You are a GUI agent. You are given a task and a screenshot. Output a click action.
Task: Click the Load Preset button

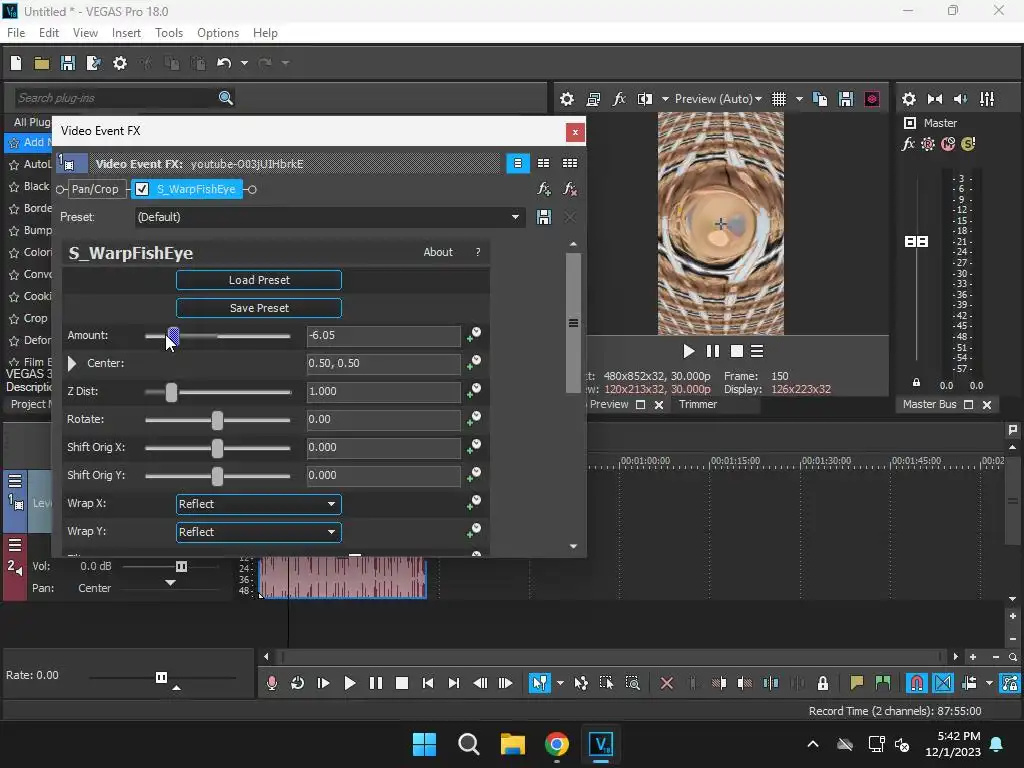tap(259, 280)
